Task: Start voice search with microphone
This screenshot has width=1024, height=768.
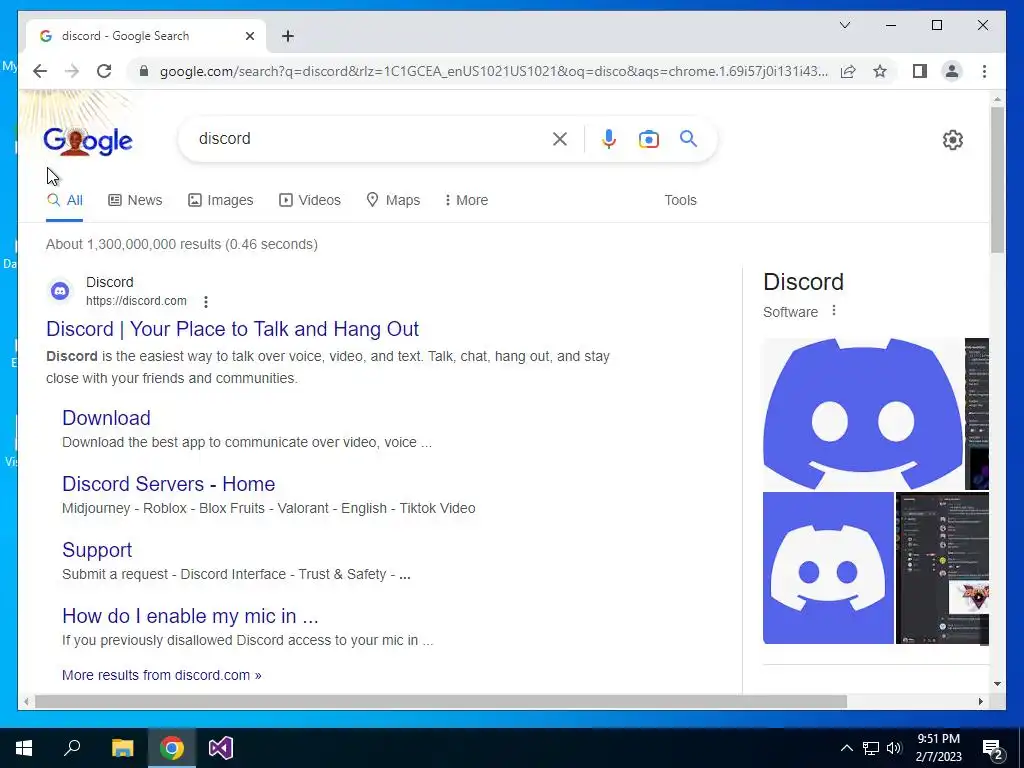Action: (609, 138)
